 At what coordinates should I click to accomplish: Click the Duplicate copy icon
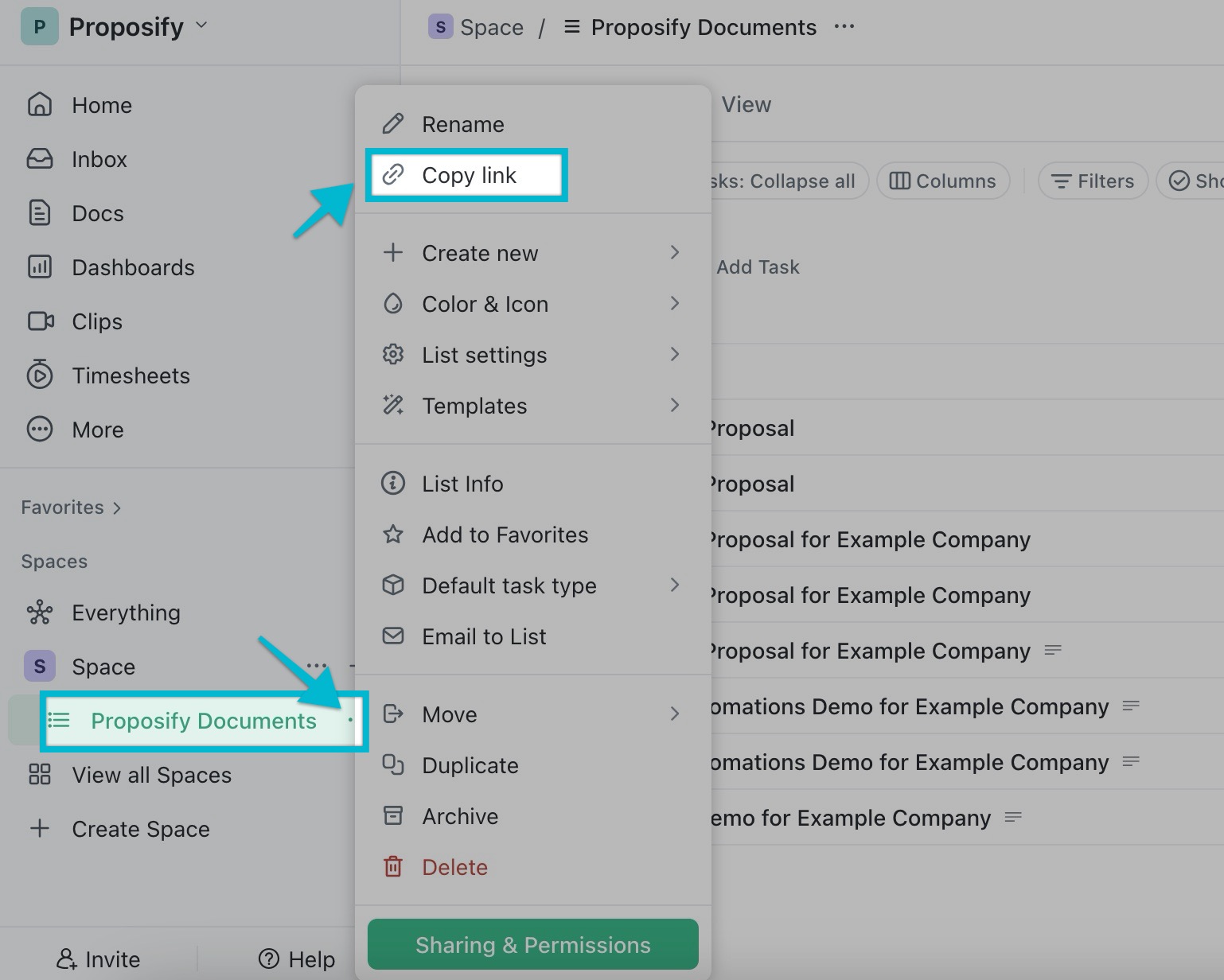click(x=393, y=765)
